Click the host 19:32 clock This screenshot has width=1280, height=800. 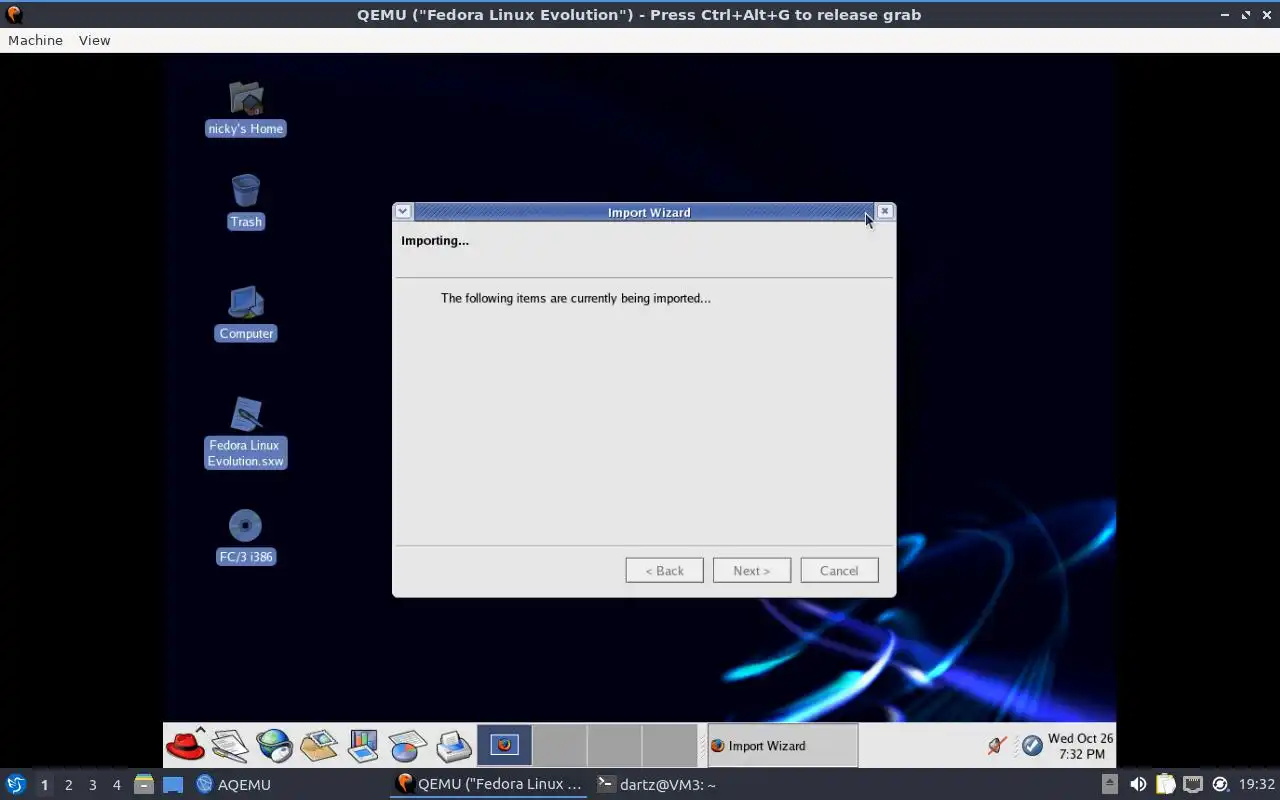point(1257,784)
